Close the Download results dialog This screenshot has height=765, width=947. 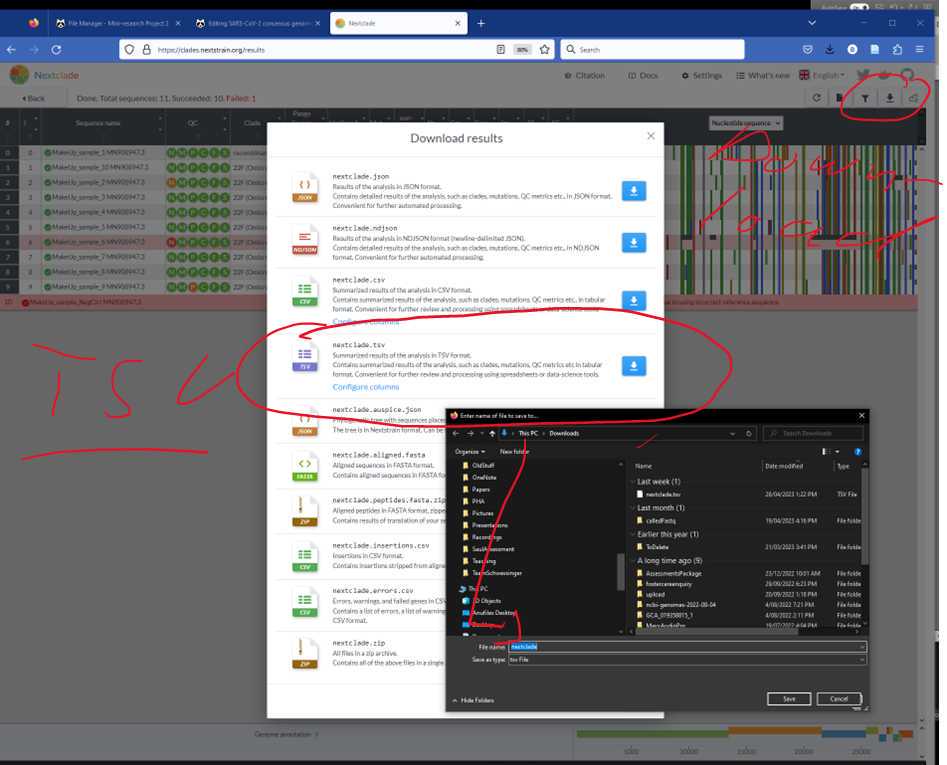[650, 136]
